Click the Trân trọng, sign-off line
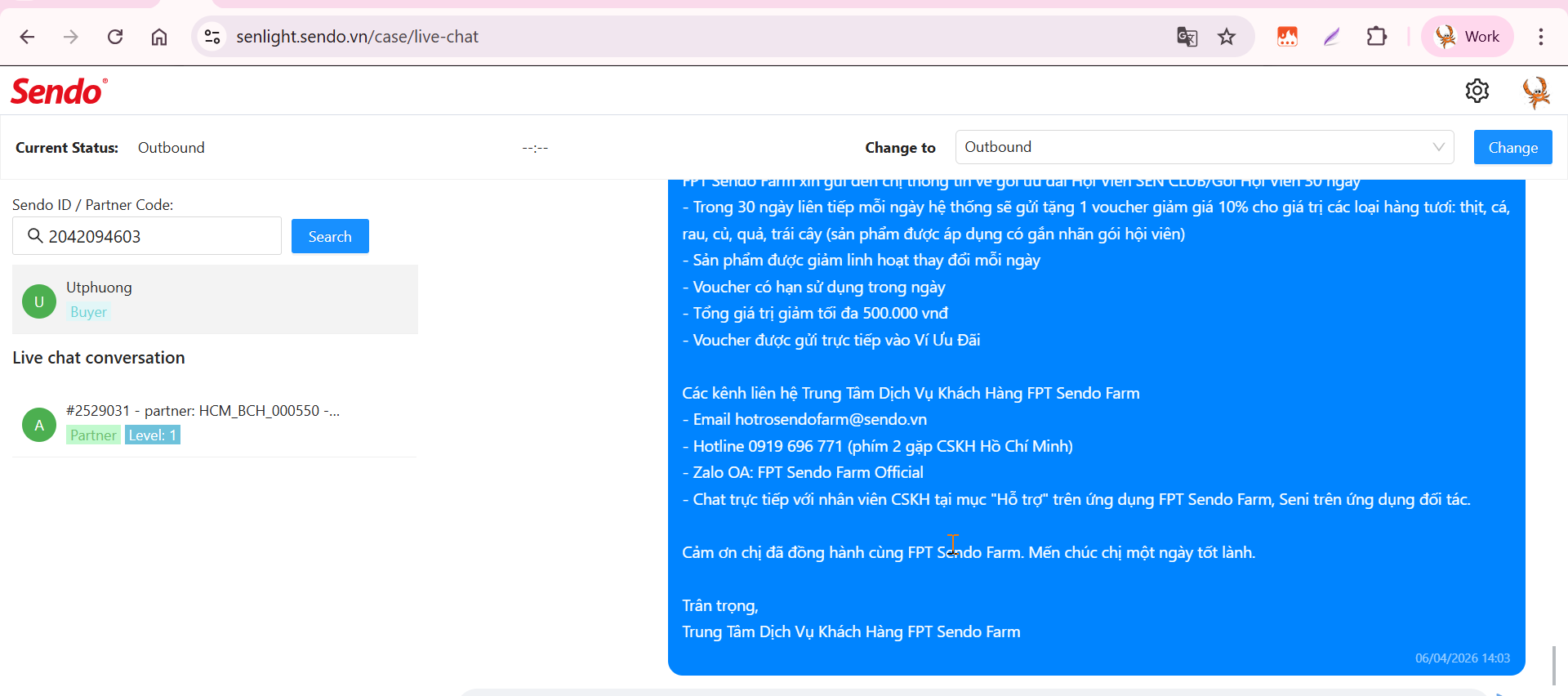Image resolution: width=1568 pixels, height=696 pixels. click(720, 606)
